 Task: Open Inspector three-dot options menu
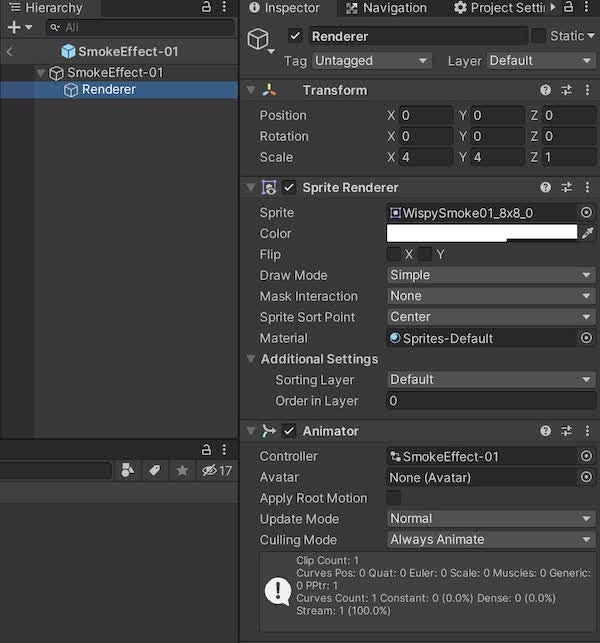(586, 7)
